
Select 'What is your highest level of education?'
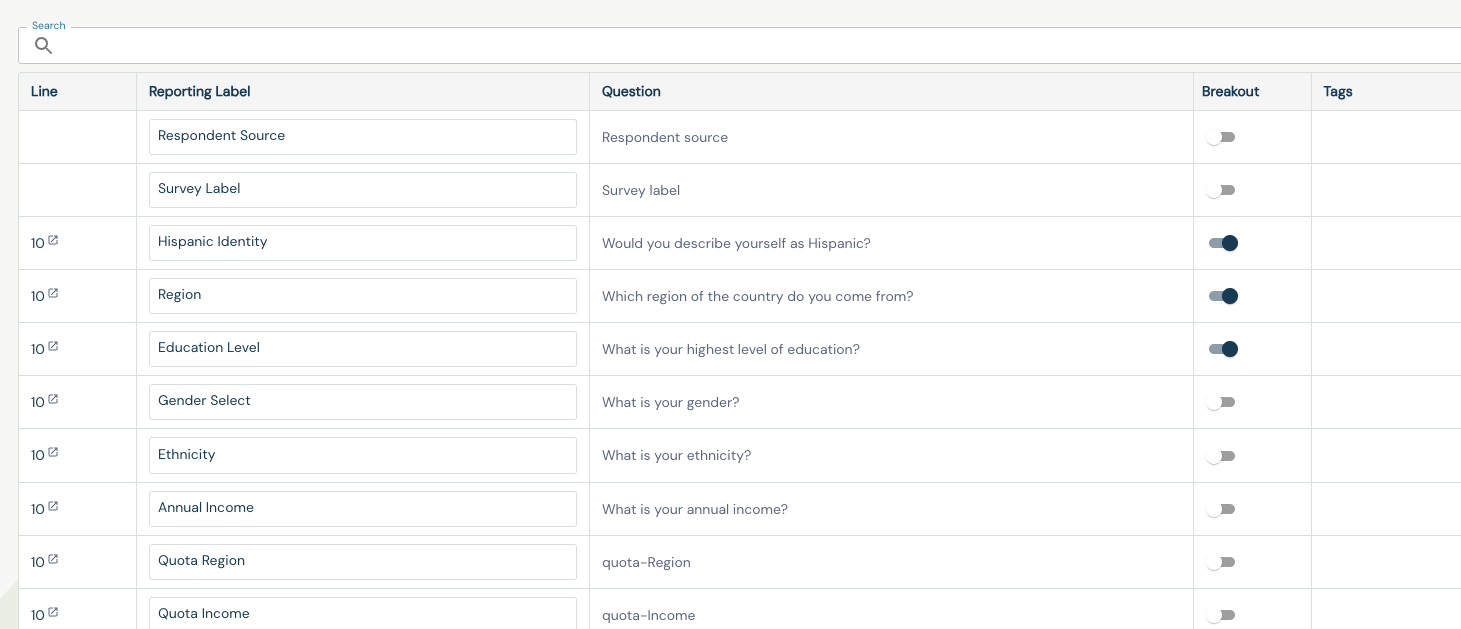coord(731,349)
